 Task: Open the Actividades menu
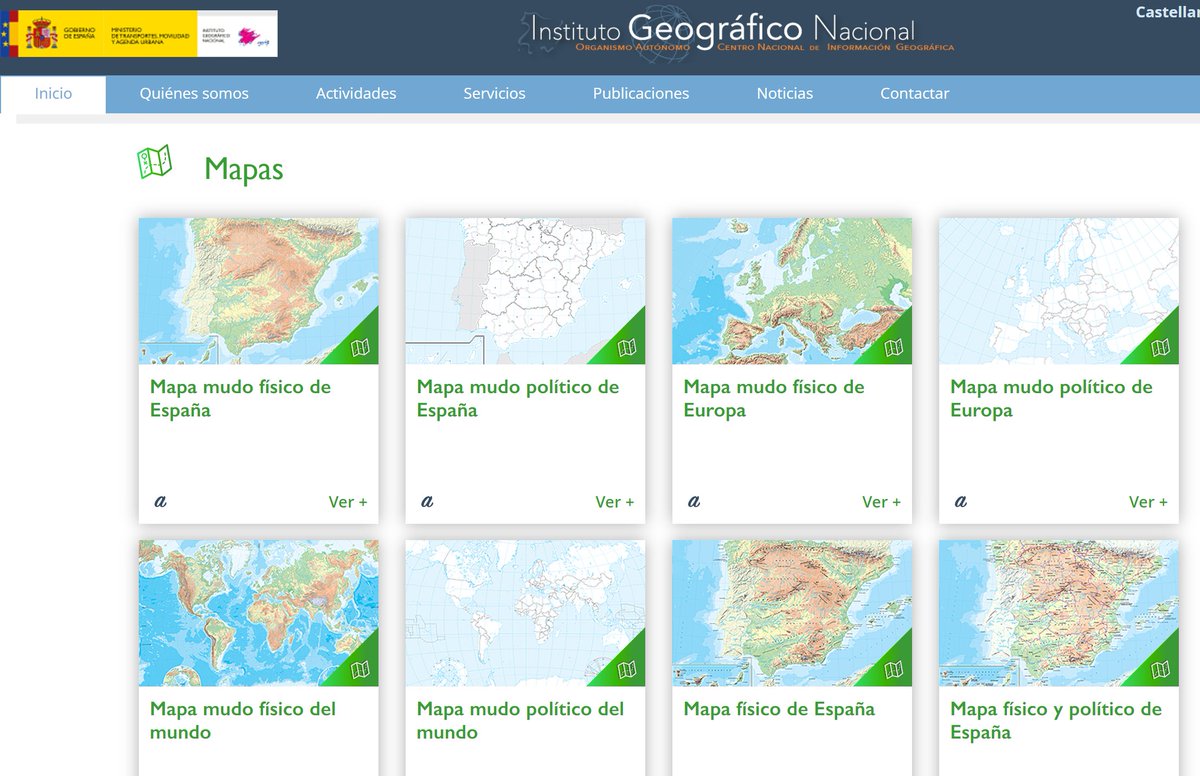point(356,94)
